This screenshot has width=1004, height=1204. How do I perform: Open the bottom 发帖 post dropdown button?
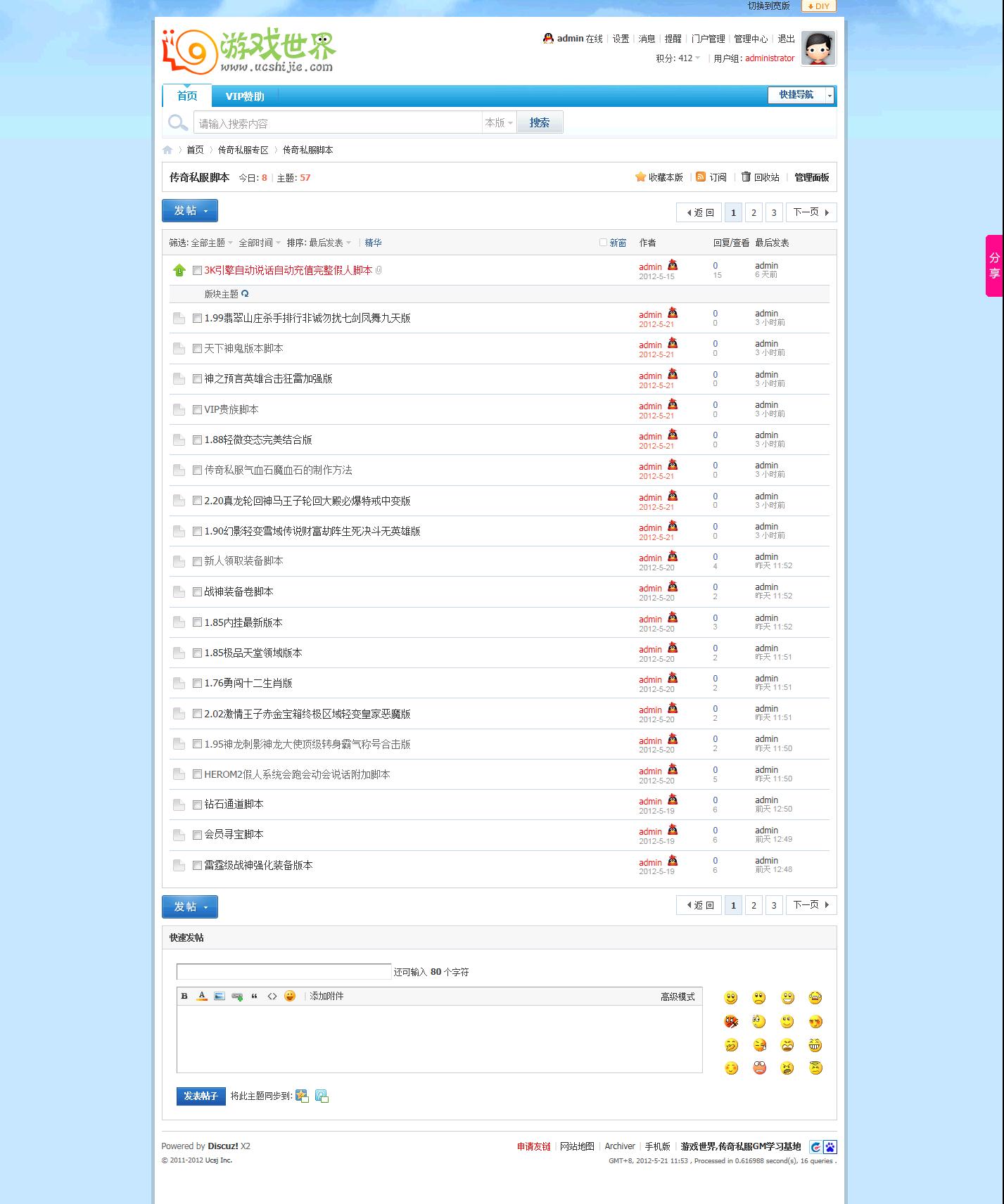(x=190, y=907)
